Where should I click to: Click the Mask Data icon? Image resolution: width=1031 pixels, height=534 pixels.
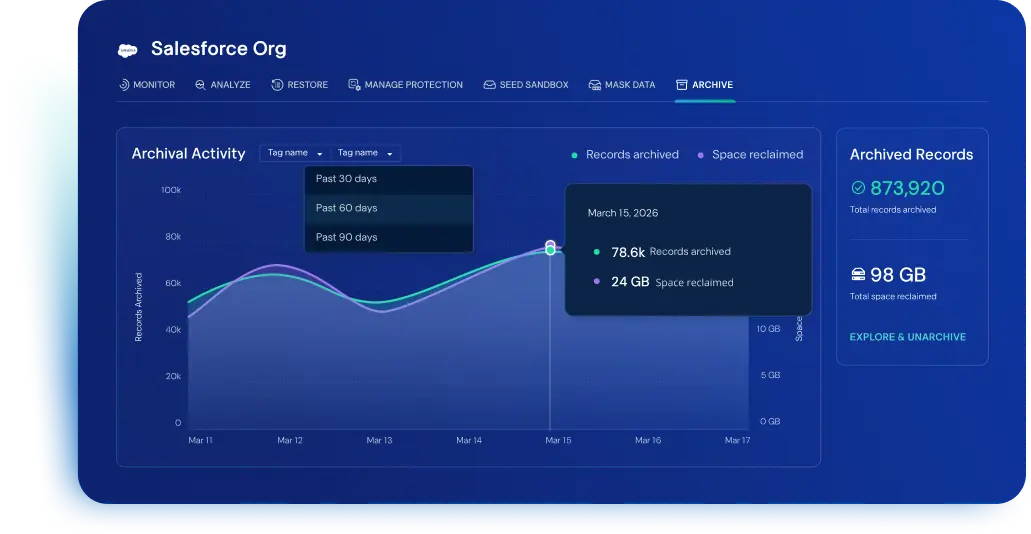pyautogui.click(x=594, y=85)
